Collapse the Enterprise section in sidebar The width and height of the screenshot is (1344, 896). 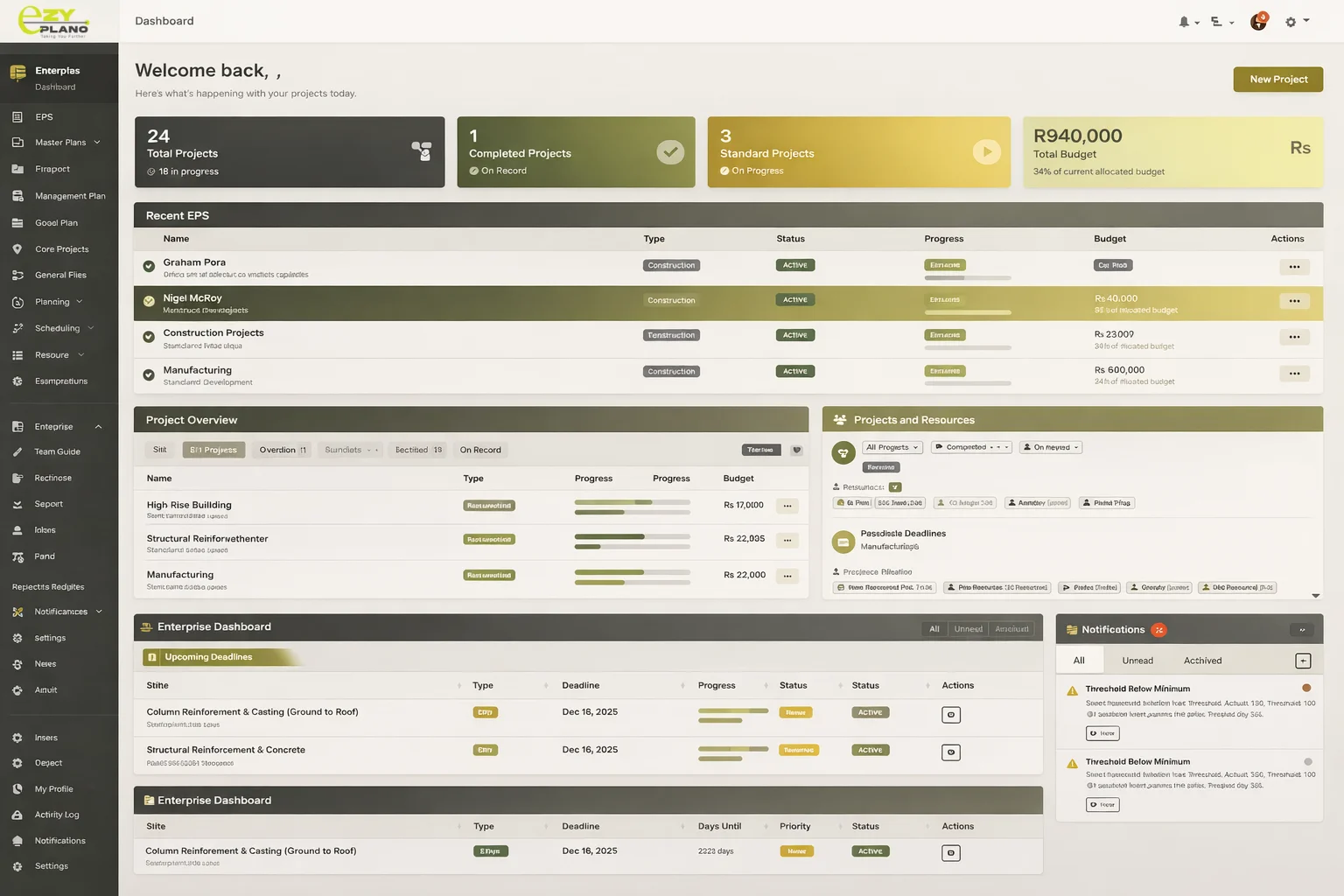pos(98,427)
